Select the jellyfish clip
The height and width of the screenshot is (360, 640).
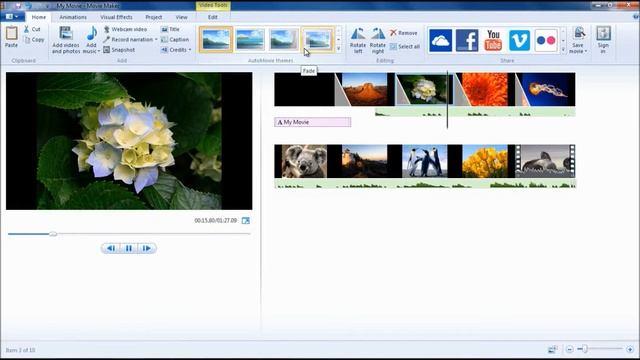pos(545,89)
